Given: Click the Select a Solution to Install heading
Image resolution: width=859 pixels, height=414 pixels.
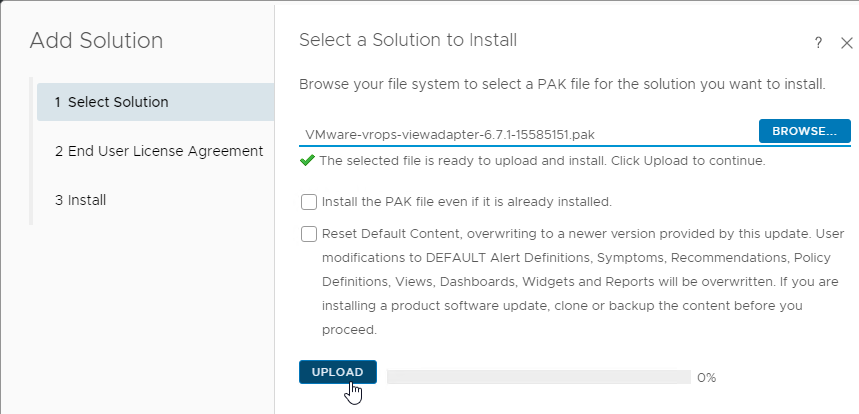Looking at the screenshot, I should click(x=408, y=40).
